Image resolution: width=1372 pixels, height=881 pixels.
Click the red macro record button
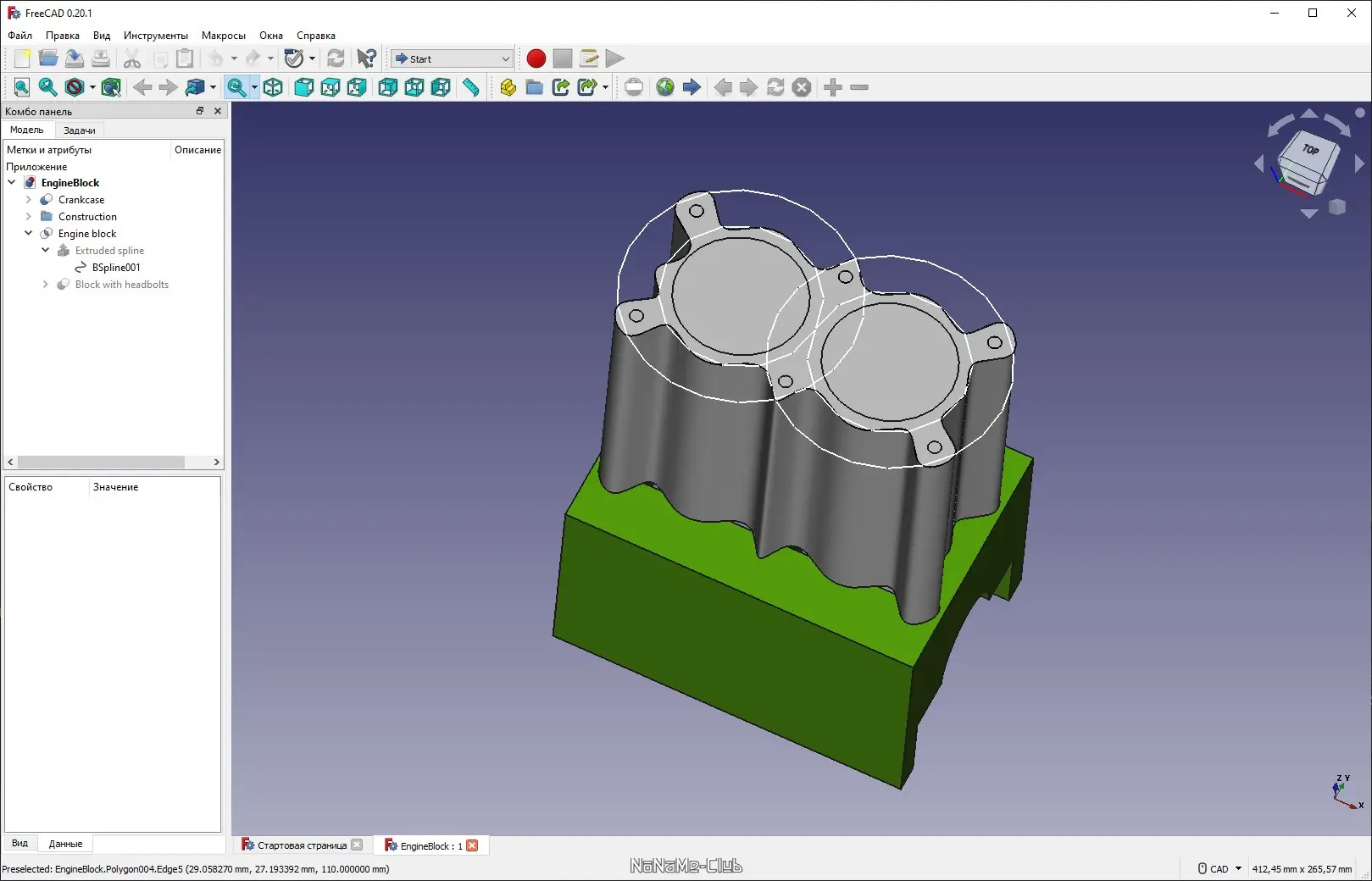click(536, 58)
